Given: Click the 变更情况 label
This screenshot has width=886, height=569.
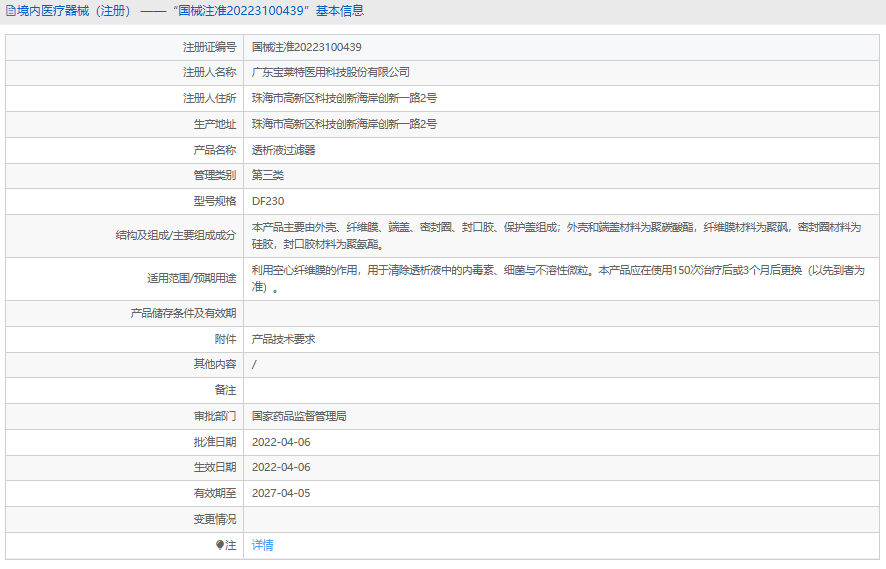Looking at the screenshot, I should [215, 519].
